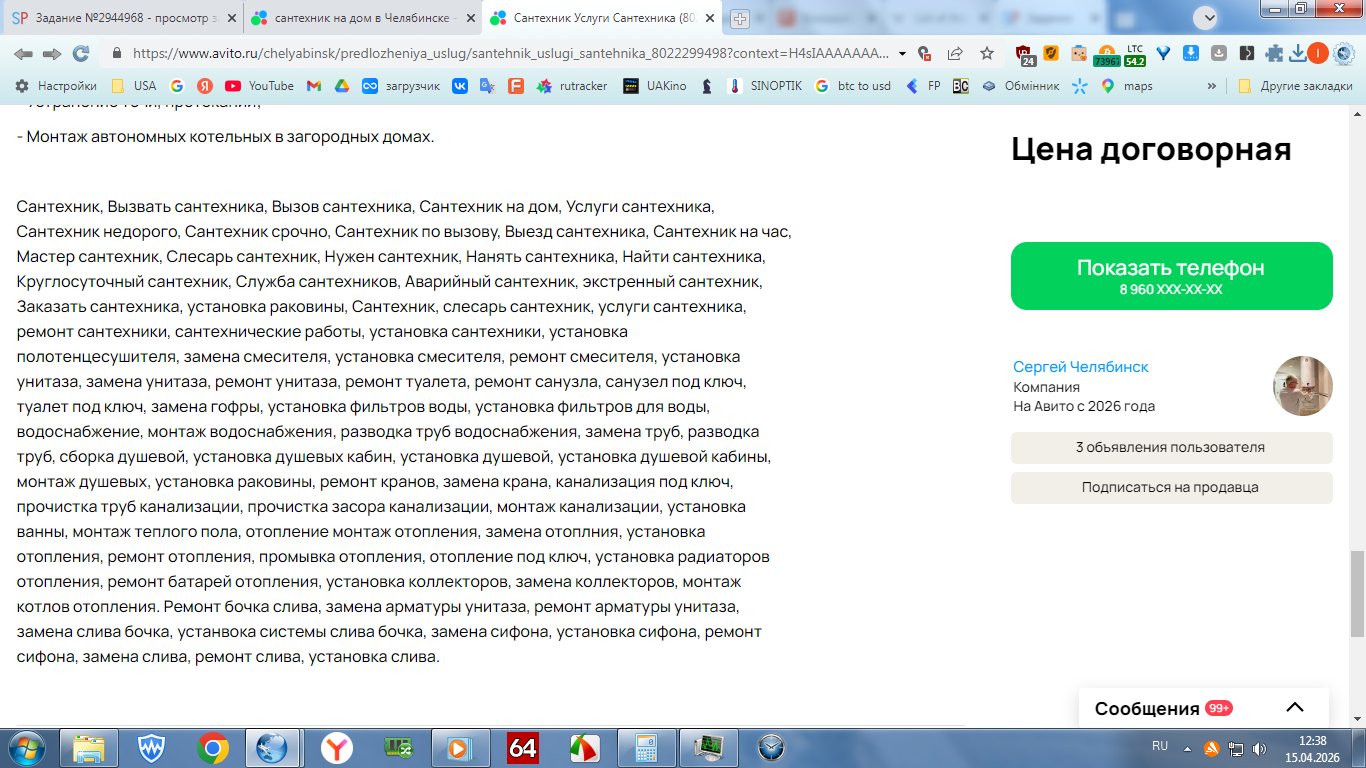
Task: Open the SINOPTIK weather bookmark
Action: [765, 86]
